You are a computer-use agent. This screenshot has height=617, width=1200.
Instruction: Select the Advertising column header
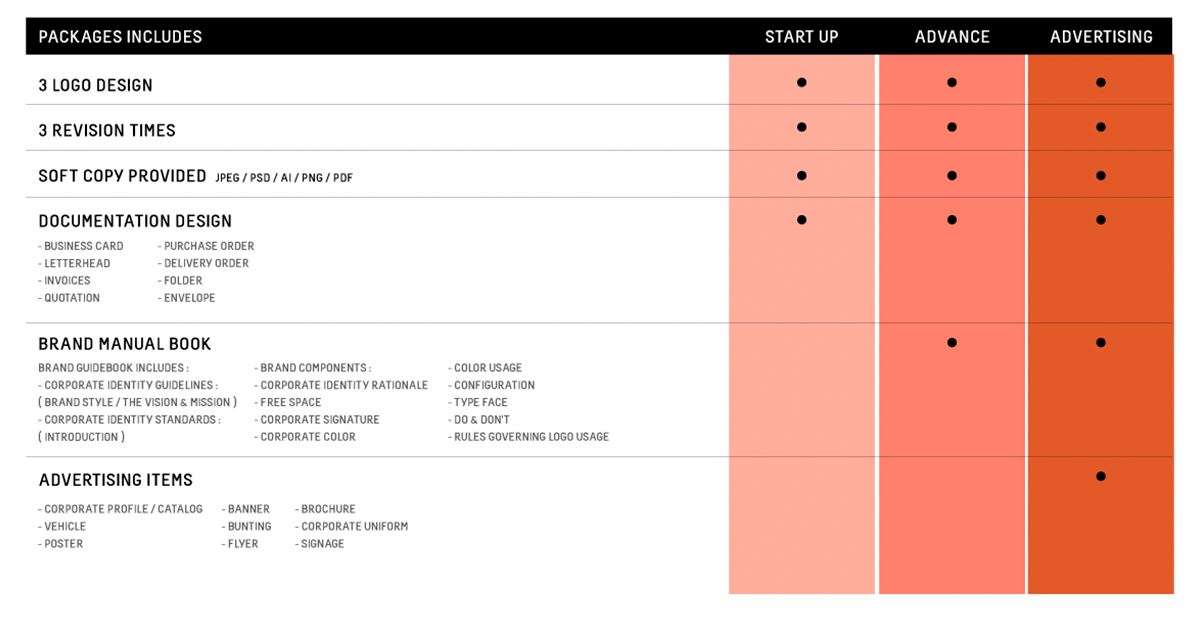tap(1101, 37)
